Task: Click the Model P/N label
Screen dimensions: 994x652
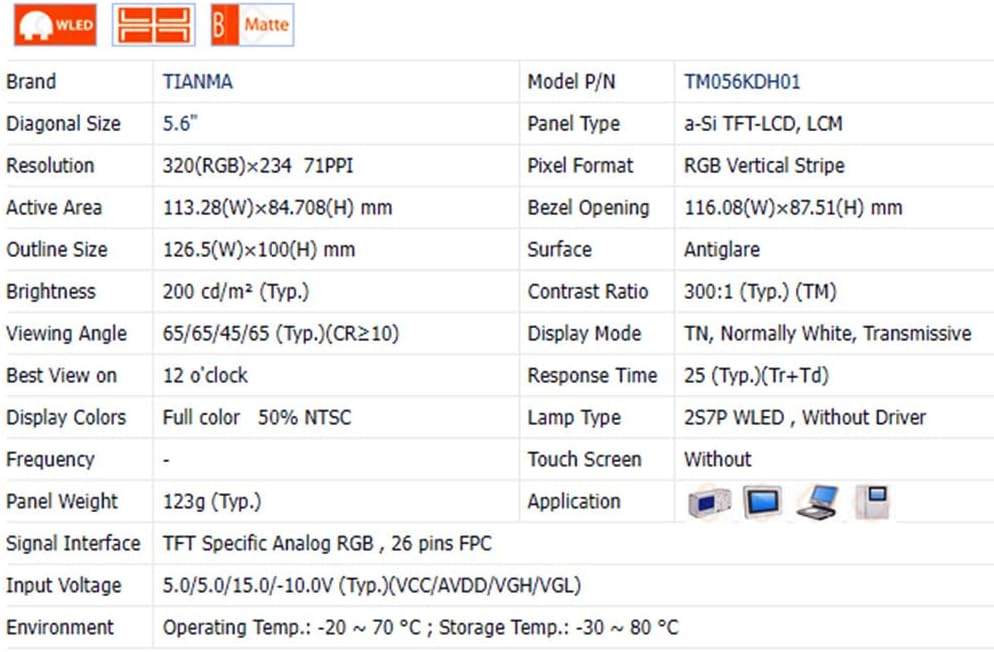Action: [x=571, y=82]
